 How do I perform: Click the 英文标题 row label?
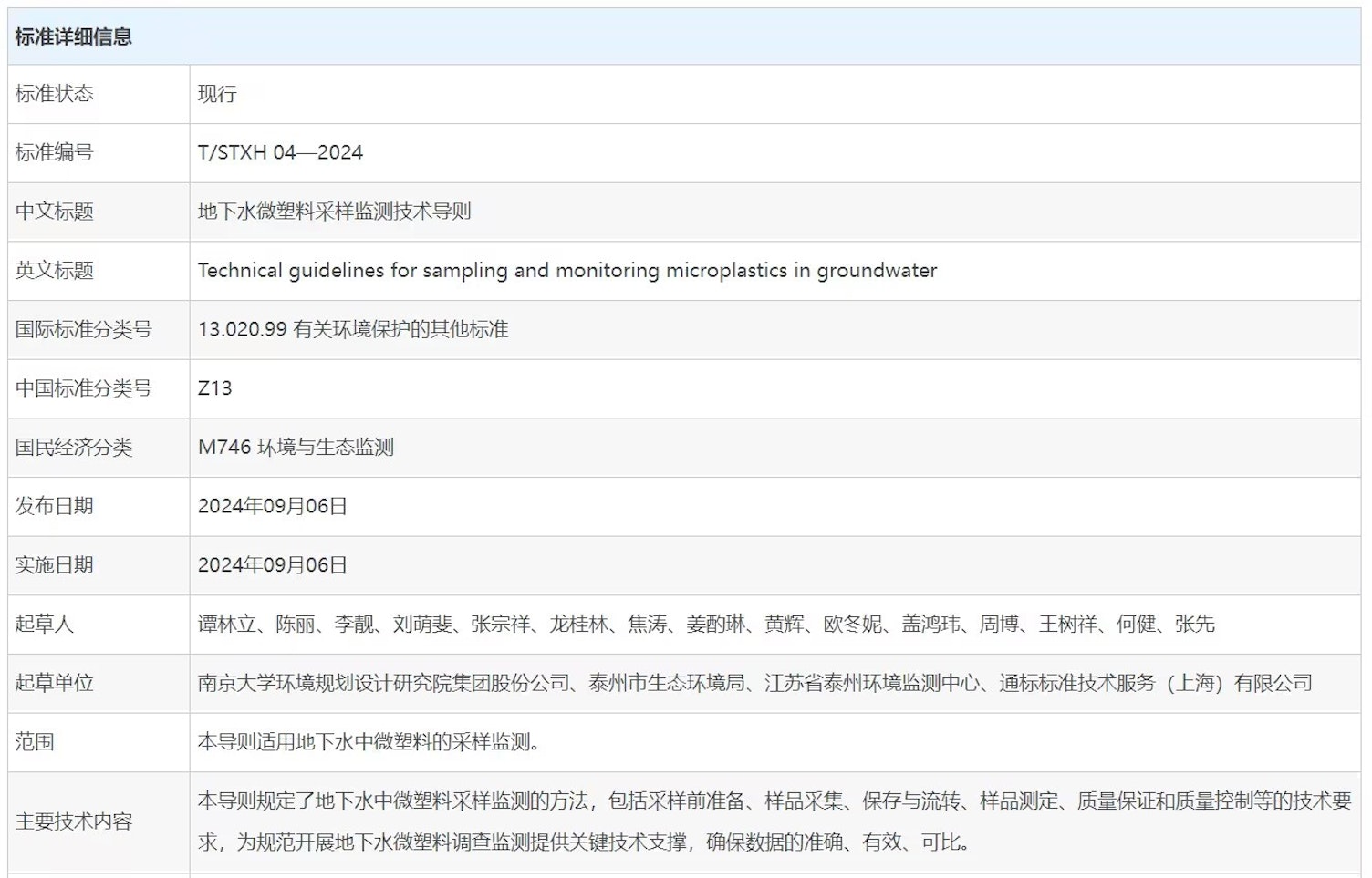tap(55, 271)
